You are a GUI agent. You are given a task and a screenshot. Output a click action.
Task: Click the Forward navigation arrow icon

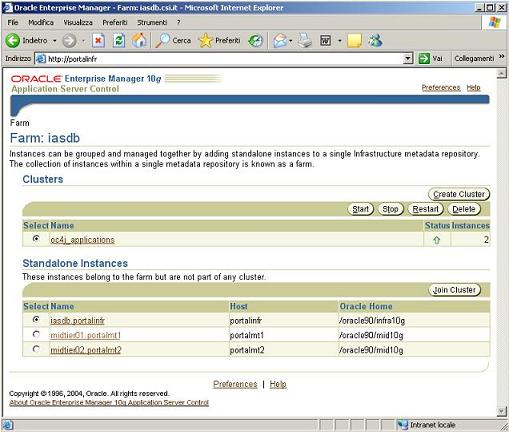click(x=69, y=41)
